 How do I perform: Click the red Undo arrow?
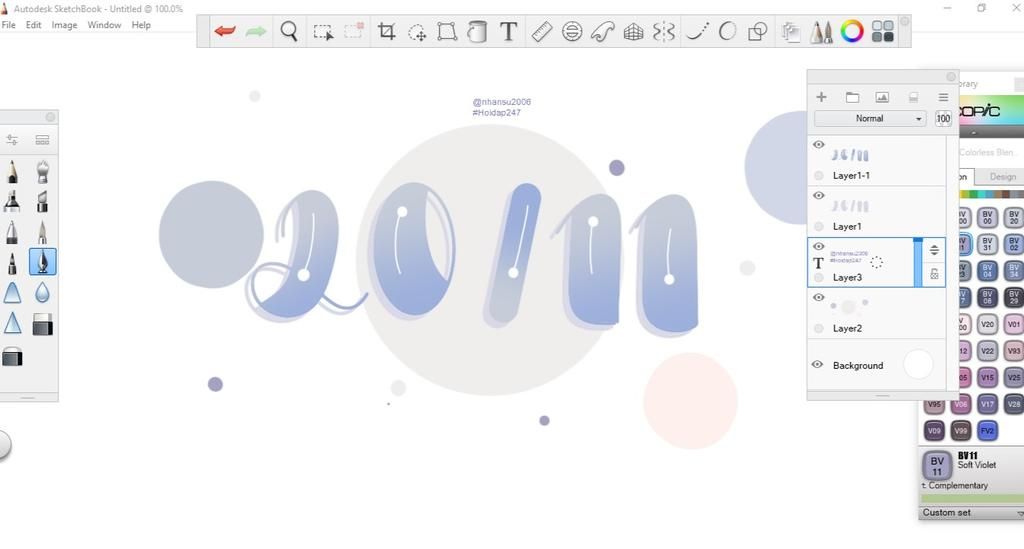click(x=225, y=31)
